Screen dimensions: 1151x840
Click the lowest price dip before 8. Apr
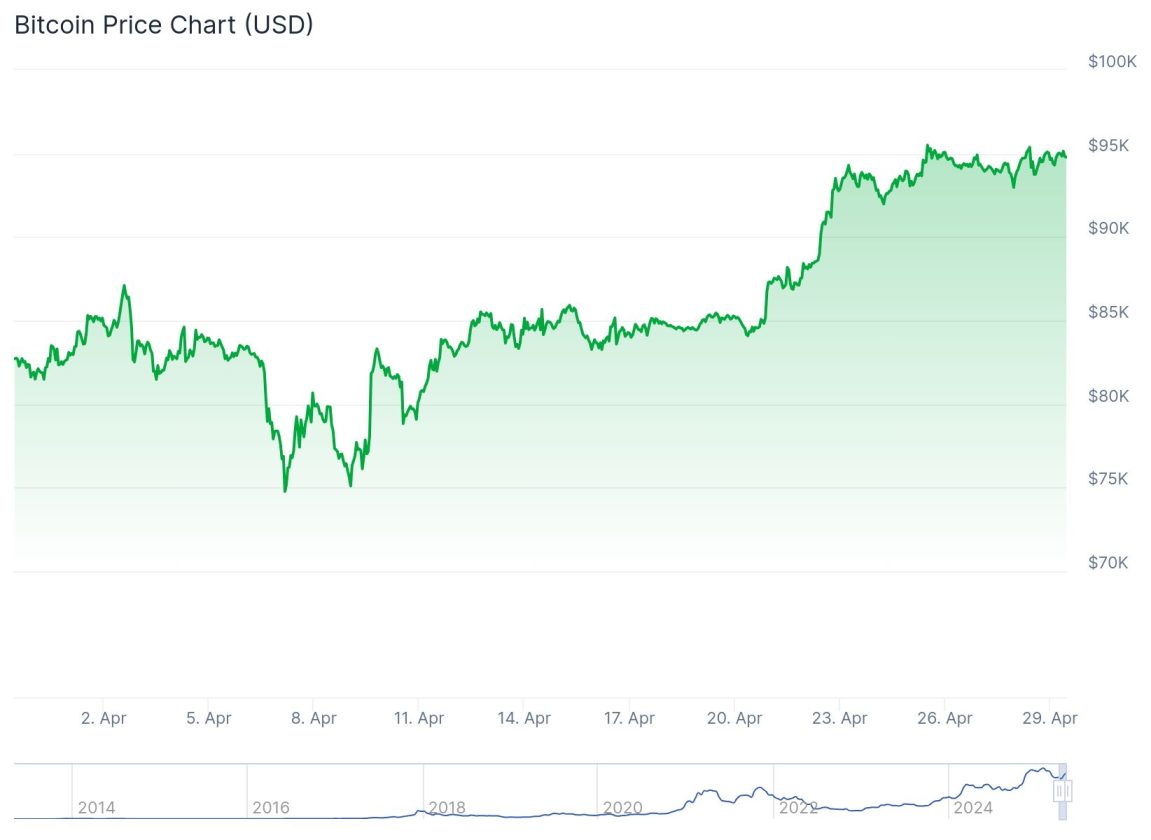tap(285, 491)
